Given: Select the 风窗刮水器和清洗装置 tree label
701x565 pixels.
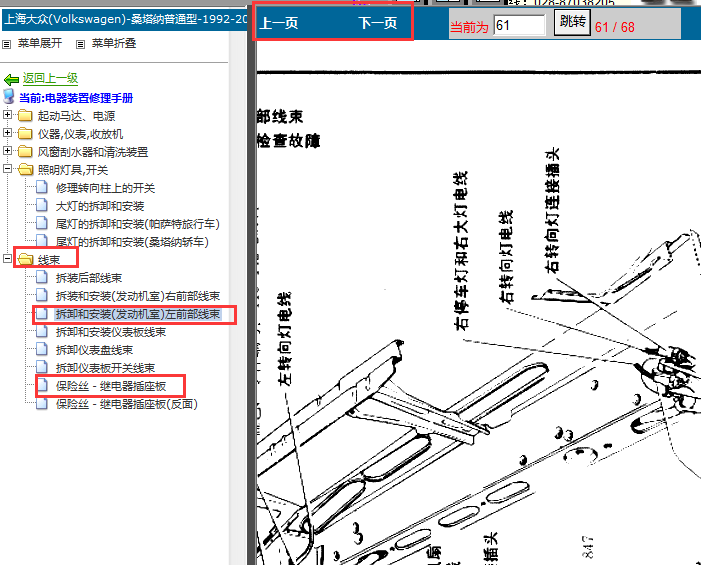Looking at the screenshot, I should (x=93, y=152).
